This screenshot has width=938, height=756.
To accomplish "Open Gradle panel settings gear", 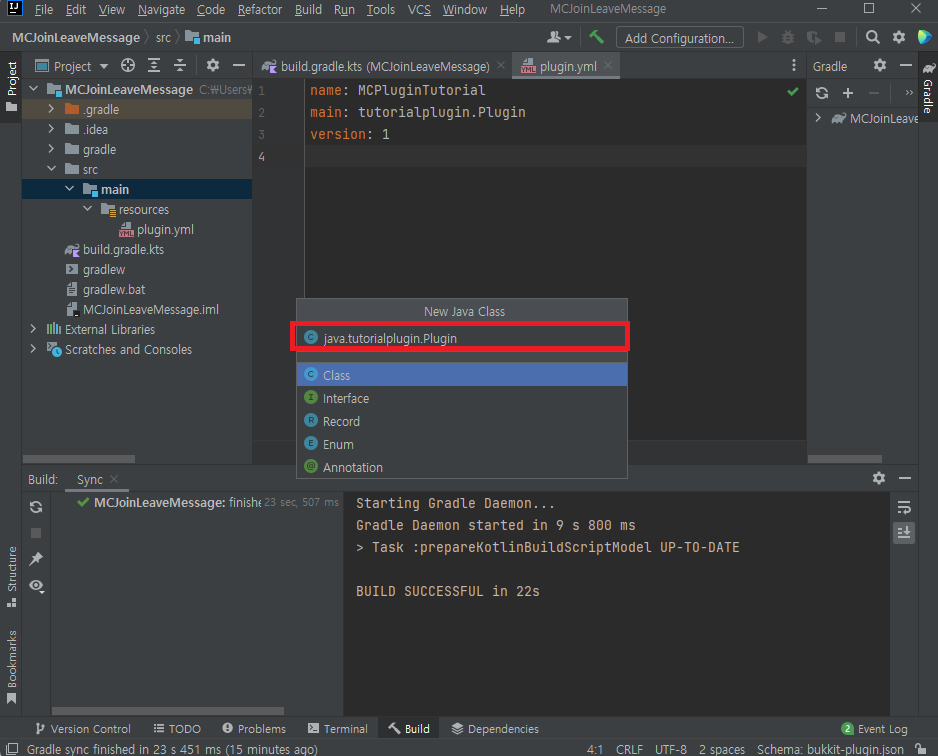I will (879, 65).
